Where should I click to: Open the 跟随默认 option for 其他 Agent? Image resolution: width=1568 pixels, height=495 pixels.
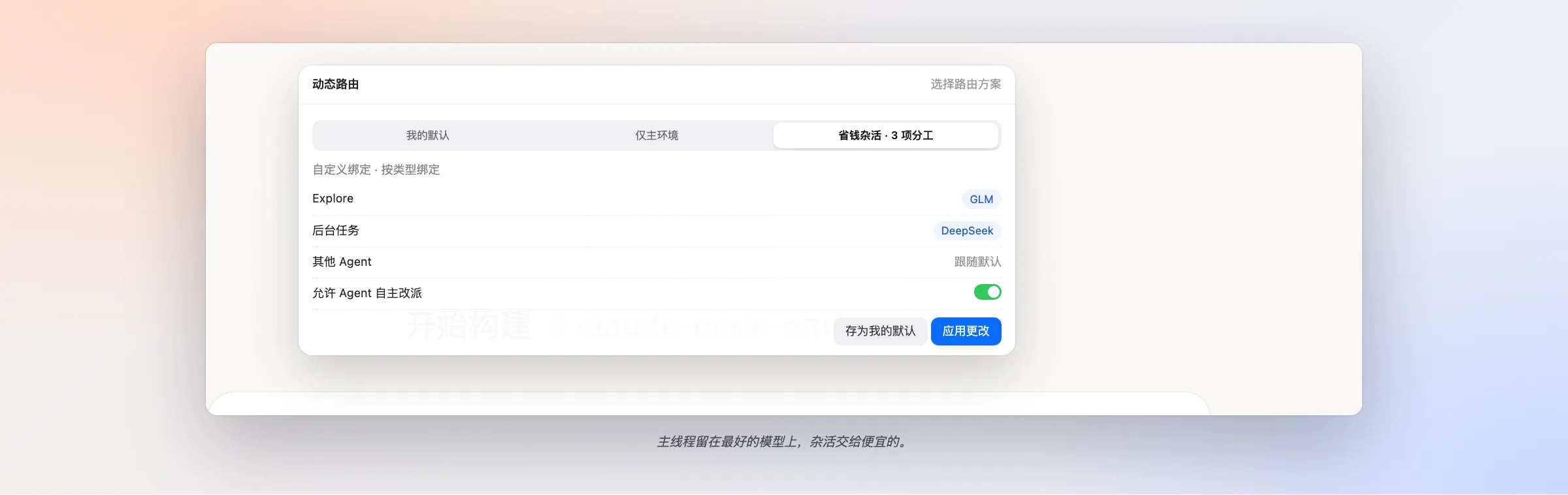[977, 262]
